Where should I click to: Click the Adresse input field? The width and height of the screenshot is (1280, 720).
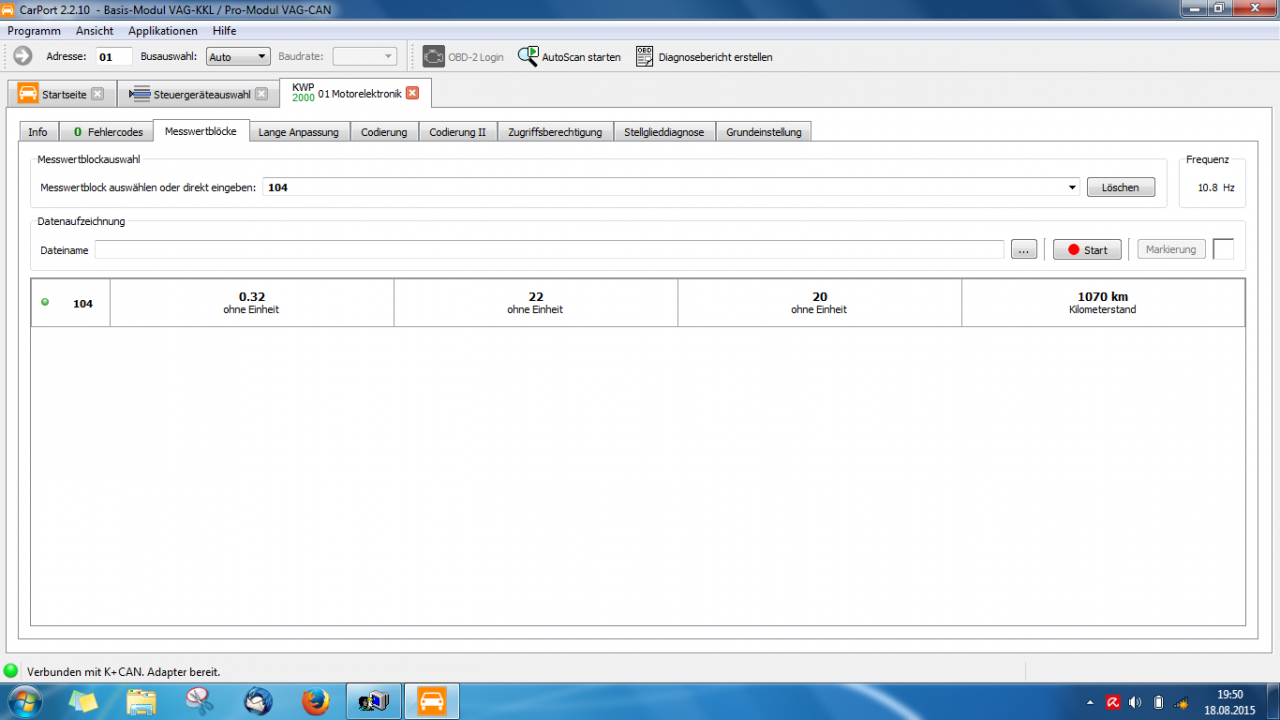[114, 57]
